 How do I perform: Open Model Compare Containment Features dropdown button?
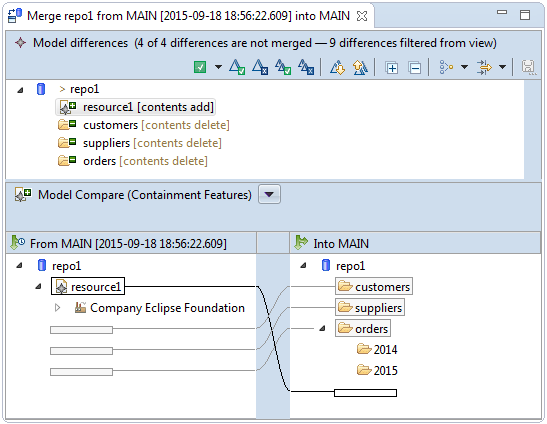269,194
